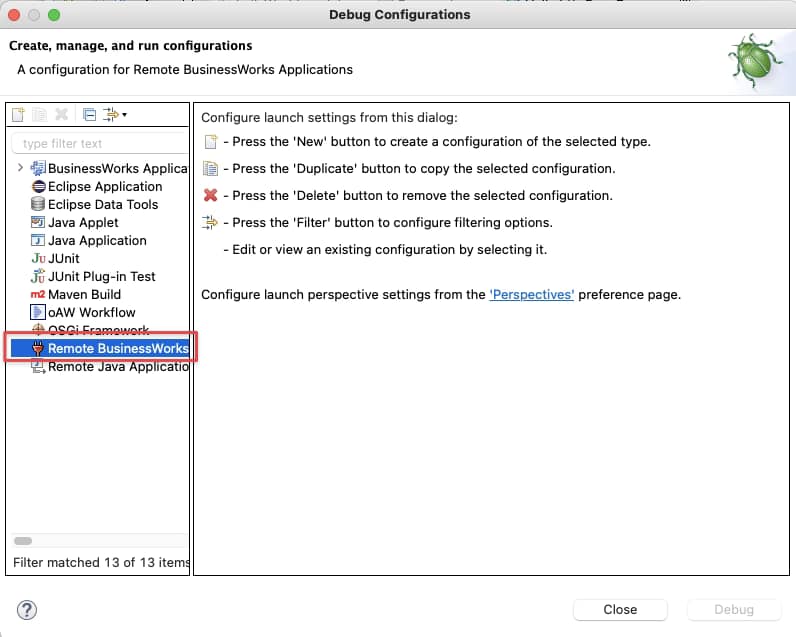Open Help with the question mark icon

click(27, 610)
